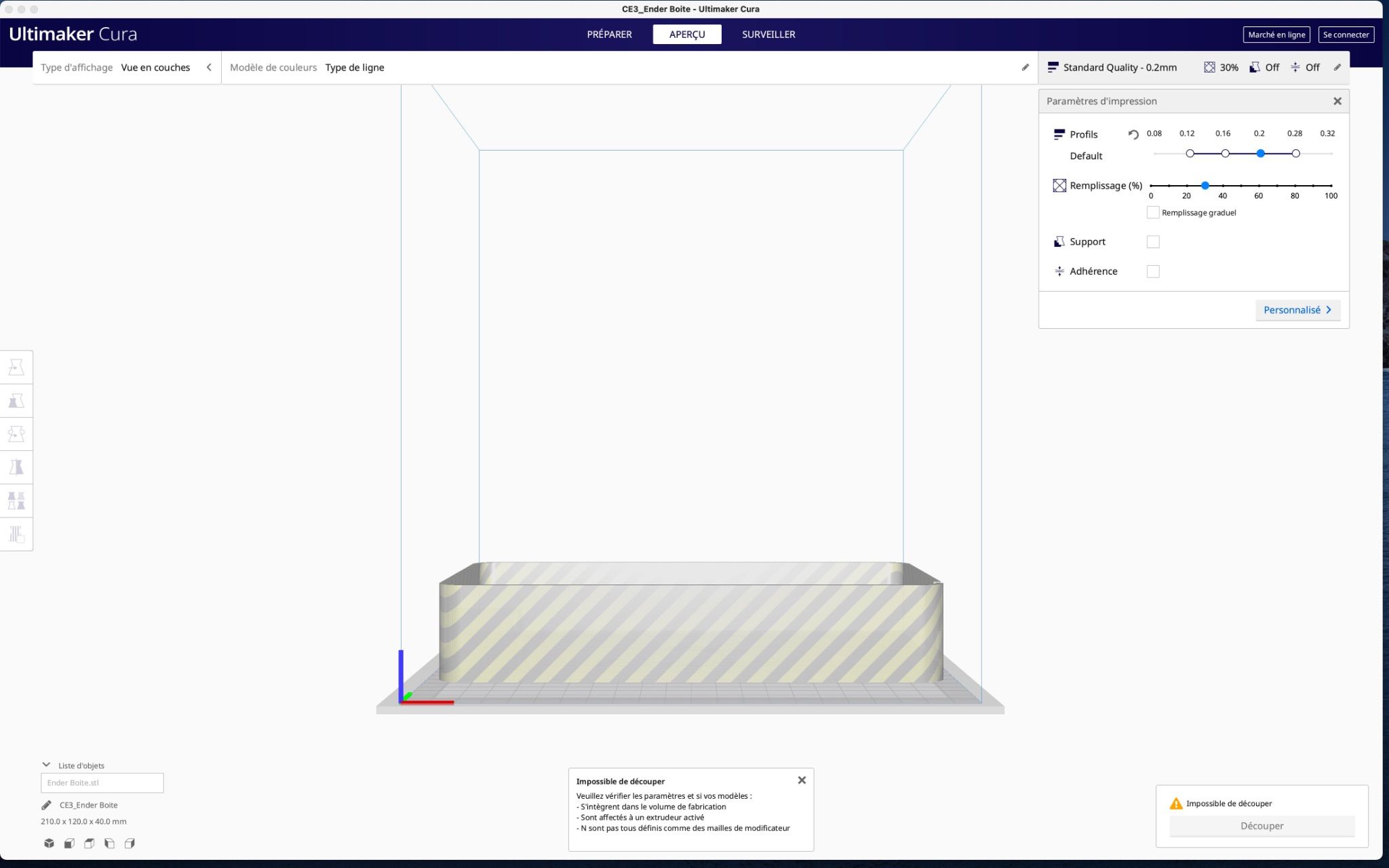
Task: Select the Rotate tool in left toolbar
Action: coord(16,434)
